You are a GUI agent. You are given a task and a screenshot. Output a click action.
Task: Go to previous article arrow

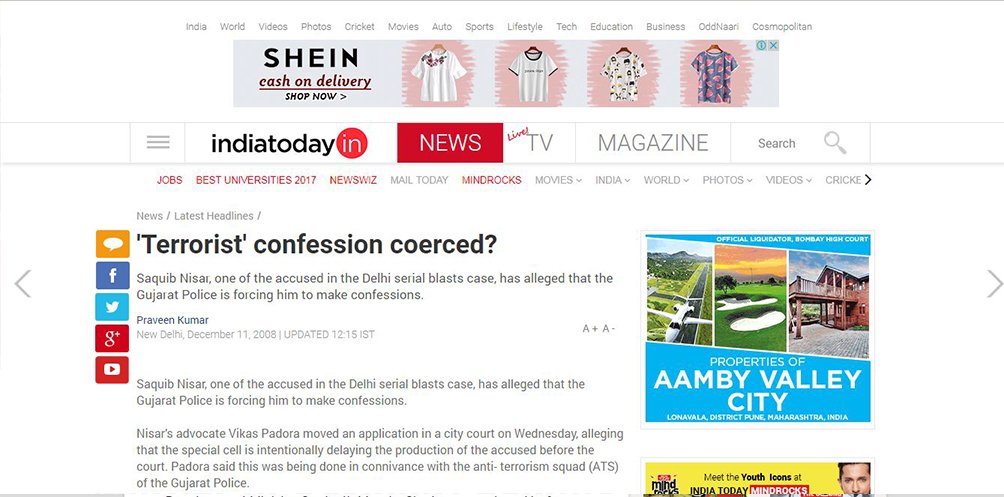pyautogui.click(x=22, y=284)
